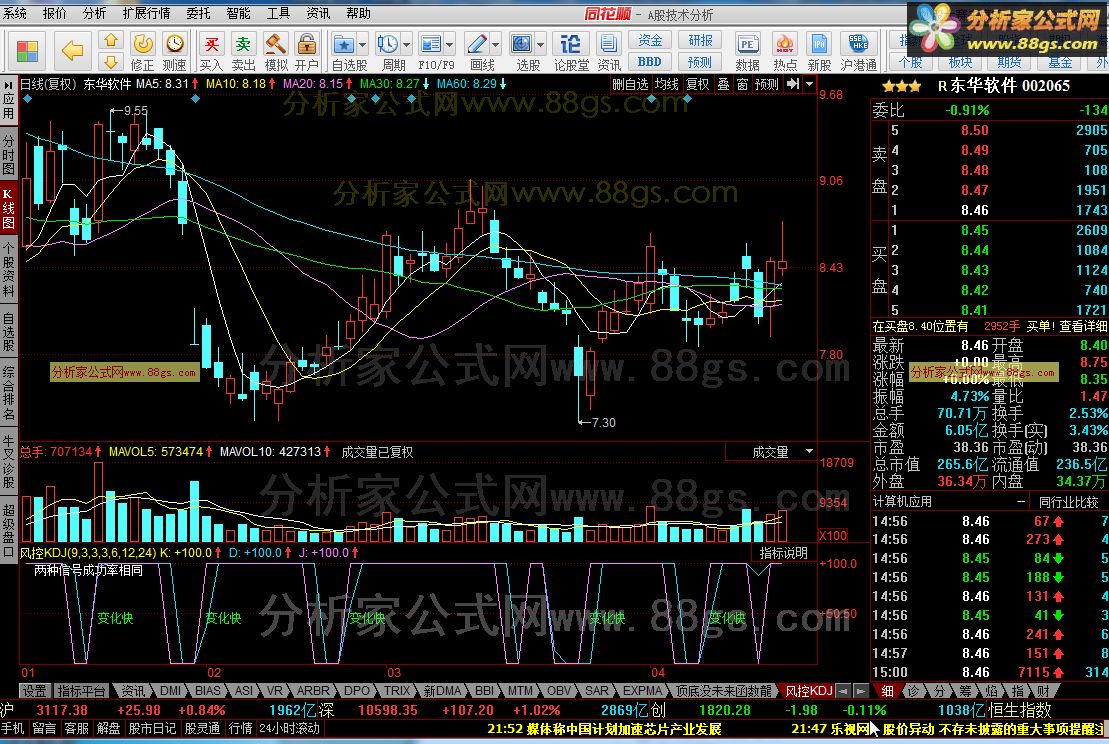Select the EXPMA indicator tab
This screenshot has height=744, width=1109.
642,691
